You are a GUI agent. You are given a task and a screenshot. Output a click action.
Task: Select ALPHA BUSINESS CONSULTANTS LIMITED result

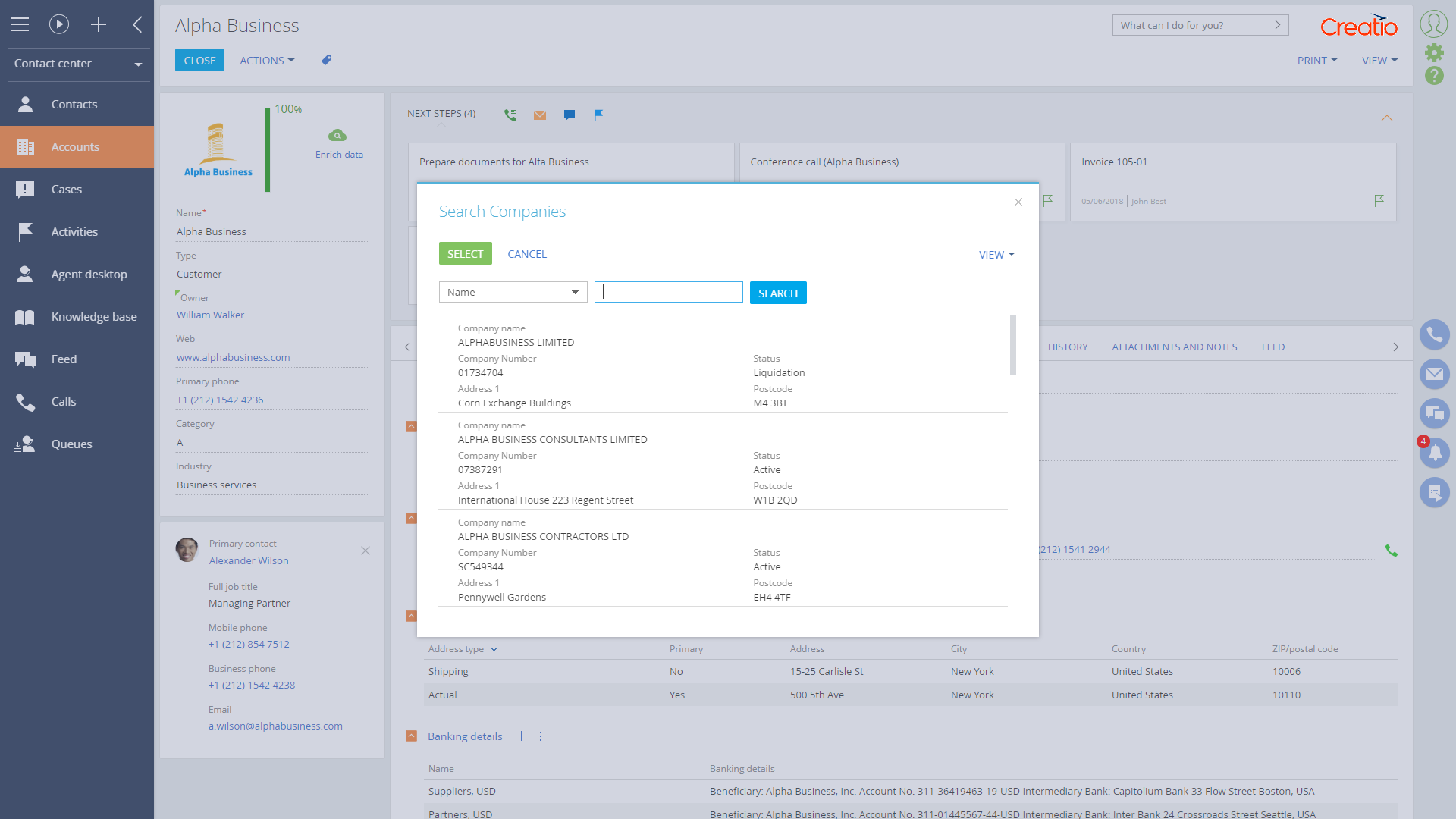[723, 461]
